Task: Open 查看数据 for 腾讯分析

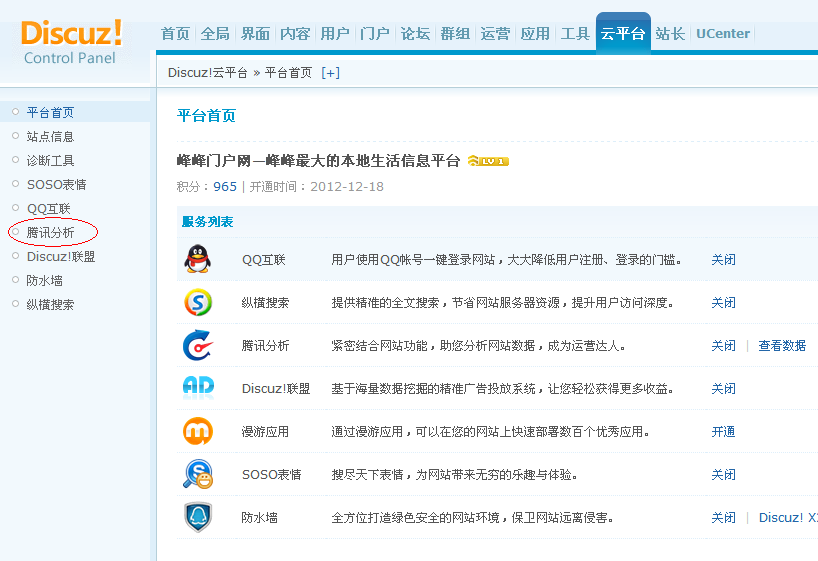Action: (782, 345)
